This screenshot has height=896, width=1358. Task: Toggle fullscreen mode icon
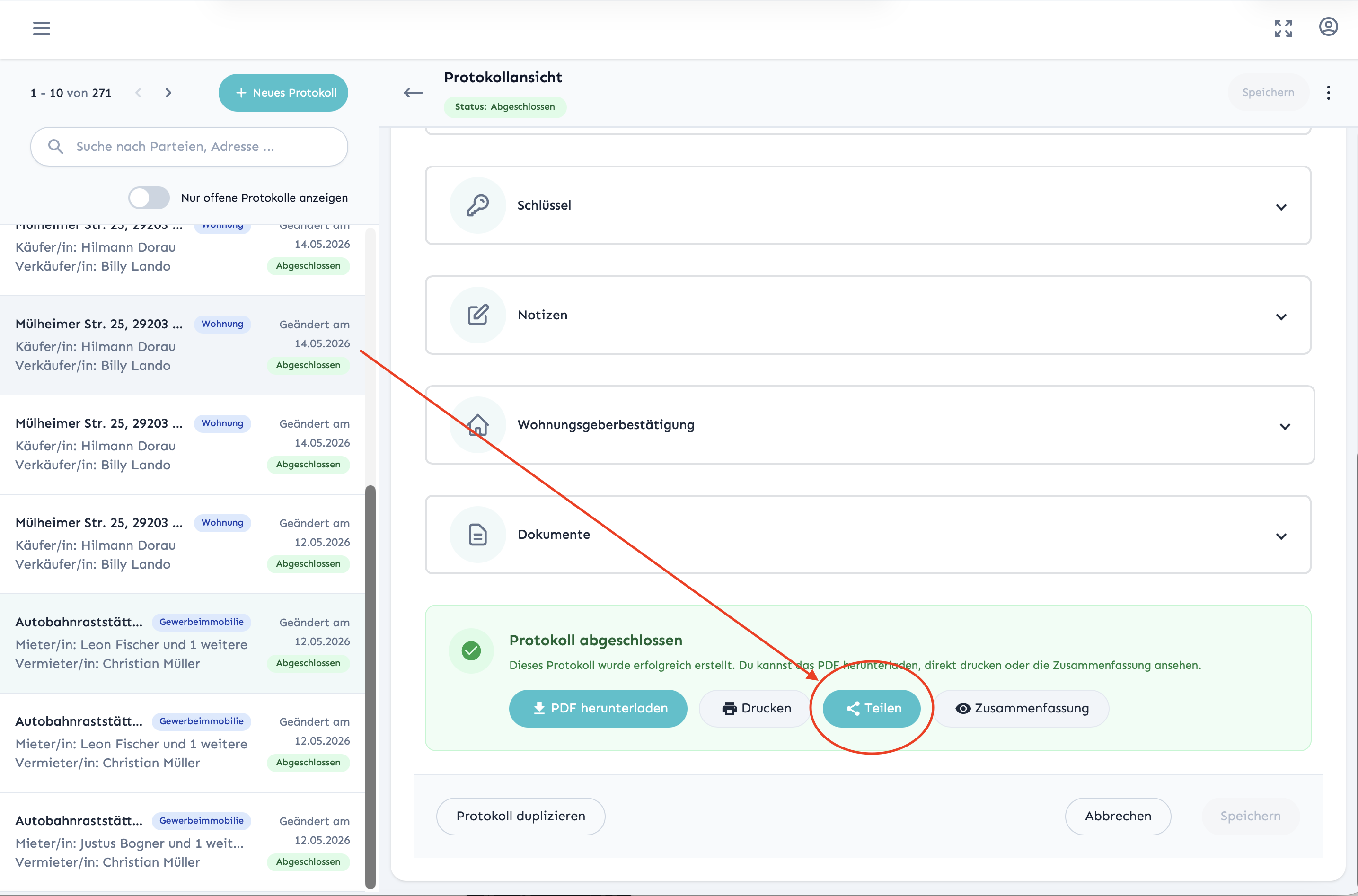pos(1283,28)
